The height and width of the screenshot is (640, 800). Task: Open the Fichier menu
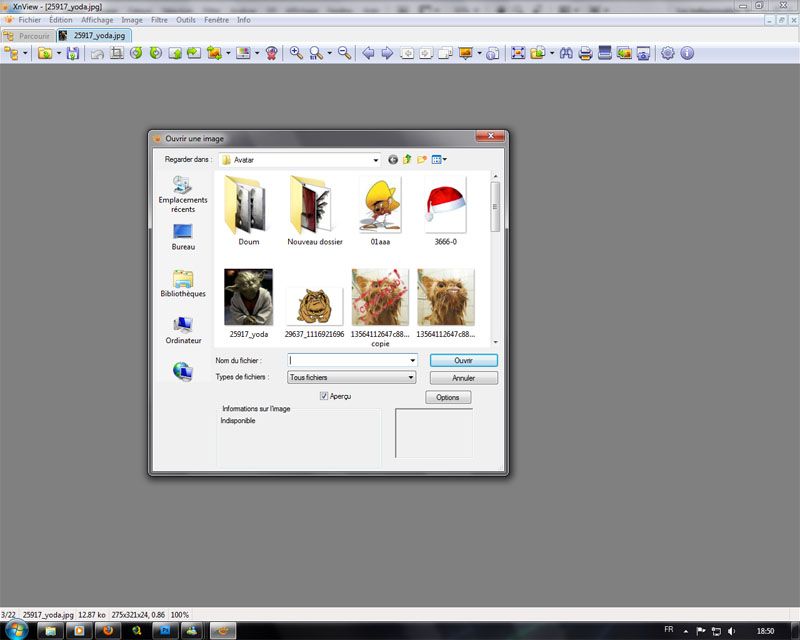point(30,20)
